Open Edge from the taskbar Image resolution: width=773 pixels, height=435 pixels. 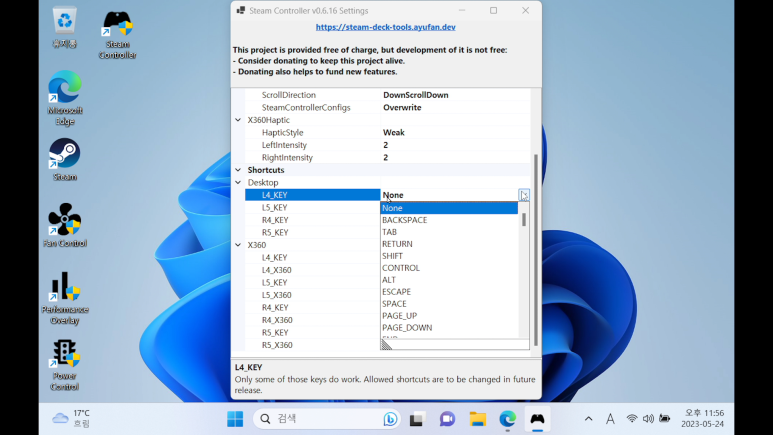(x=507, y=419)
